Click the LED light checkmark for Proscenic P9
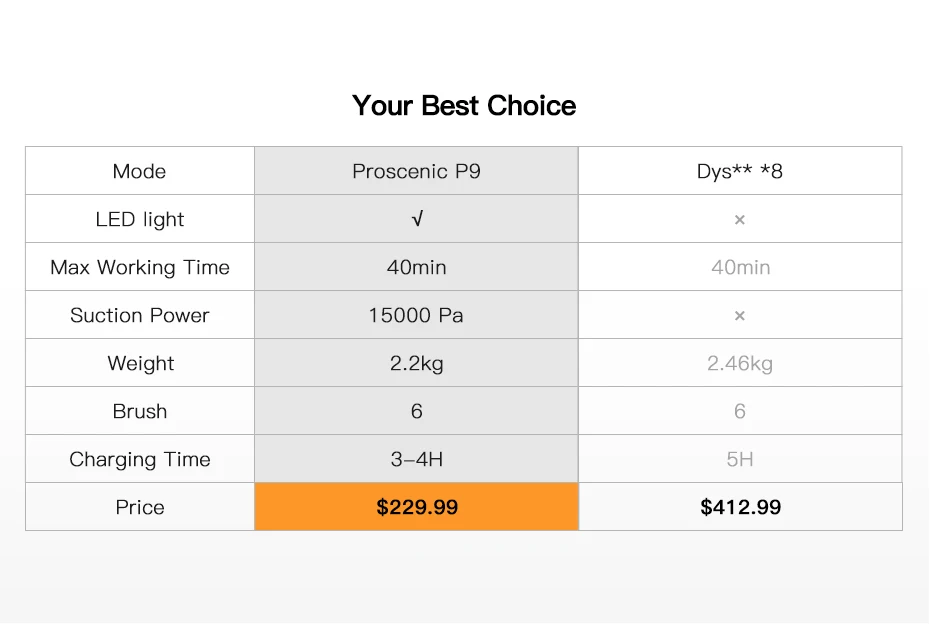Screen dimensions: 930x624 [x=417, y=219]
